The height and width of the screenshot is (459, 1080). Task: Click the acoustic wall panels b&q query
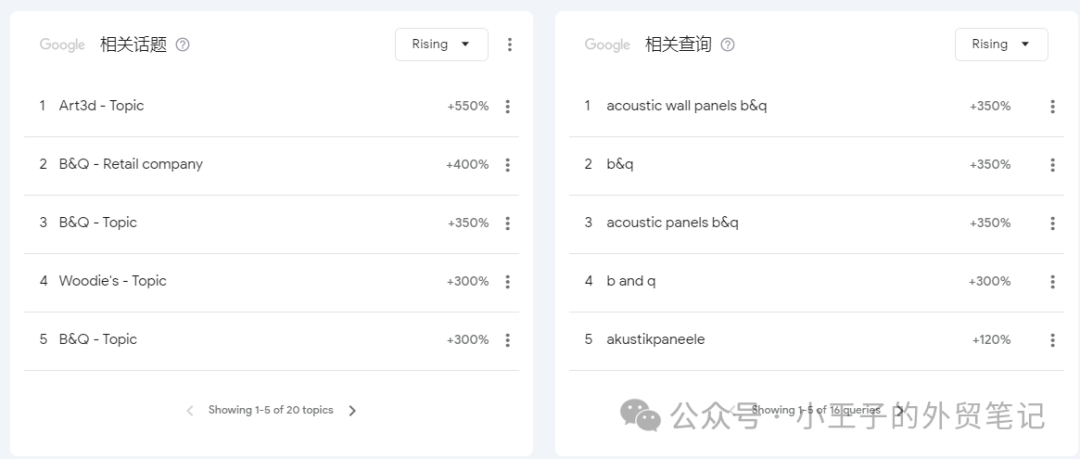pyautogui.click(x=686, y=106)
